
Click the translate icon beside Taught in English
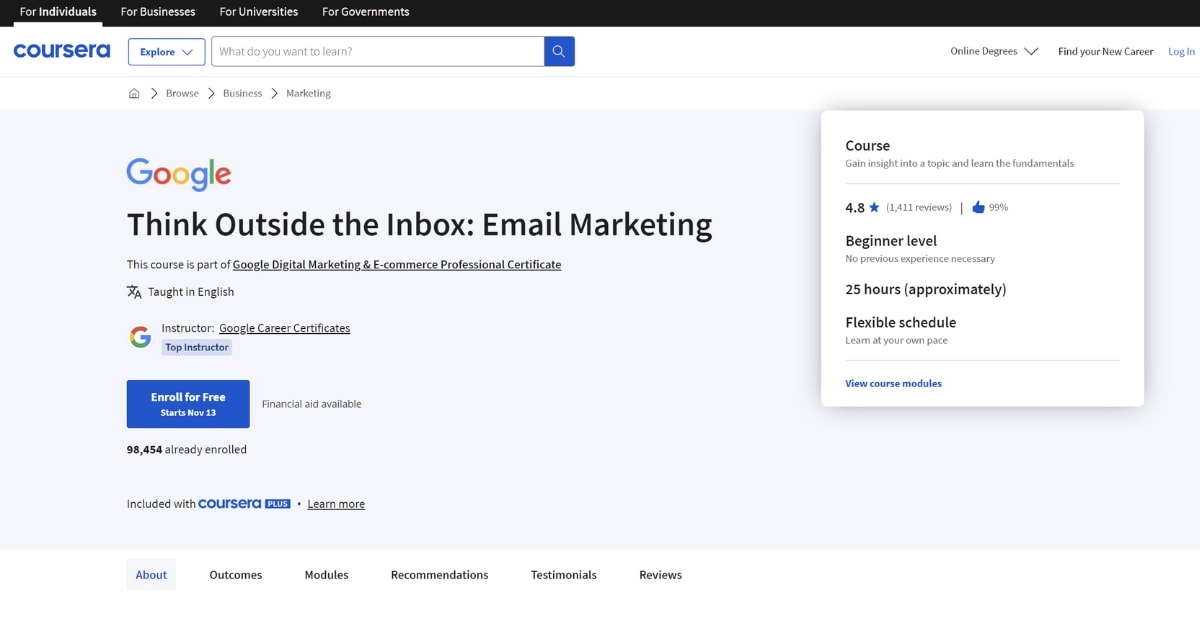tap(134, 292)
